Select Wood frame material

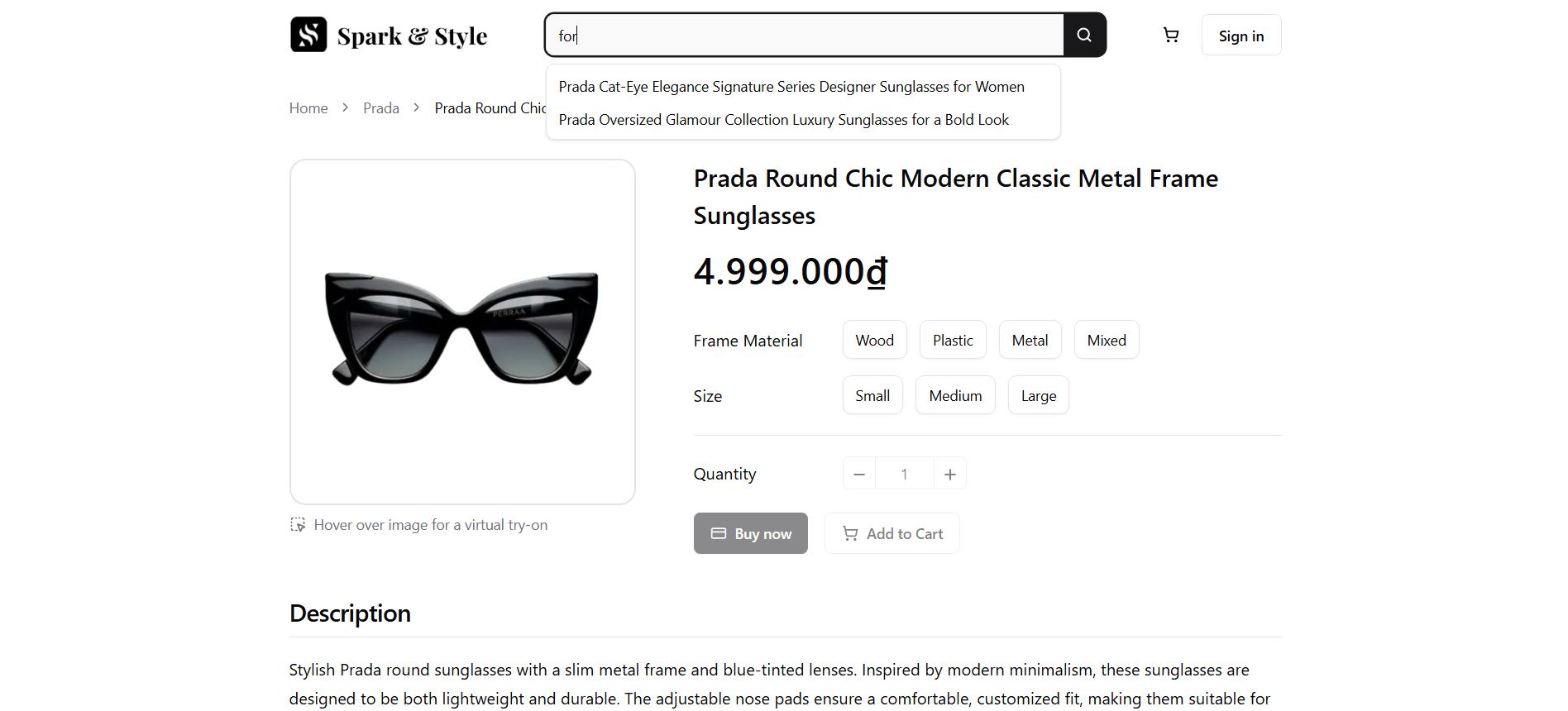pyautogui.click(x=874, y=340)
